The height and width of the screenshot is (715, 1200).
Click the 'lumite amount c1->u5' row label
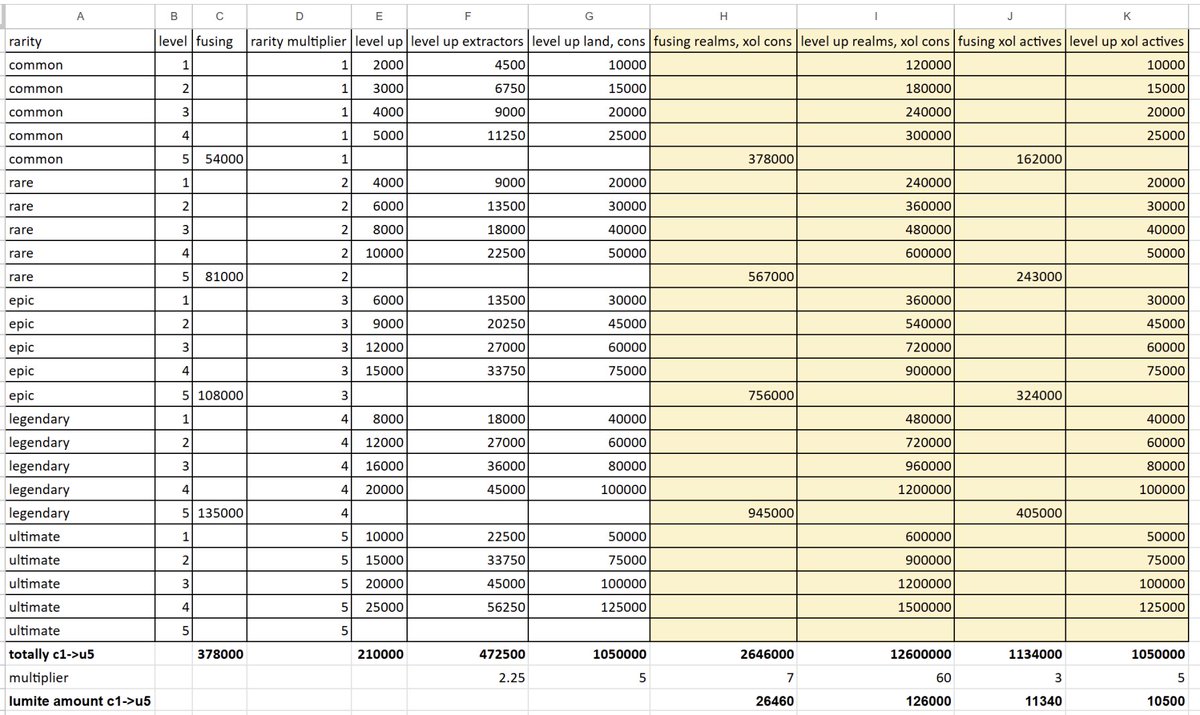tap(81, 701)
